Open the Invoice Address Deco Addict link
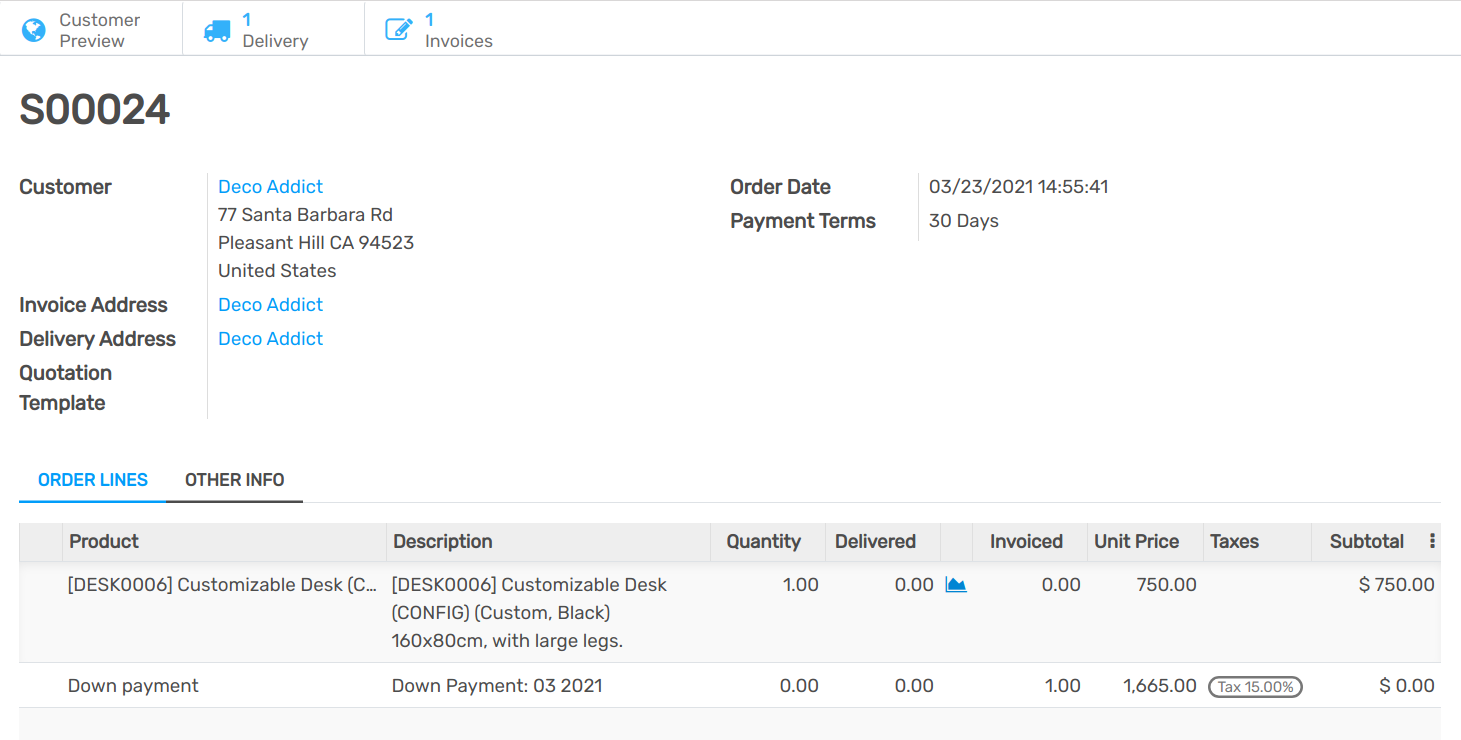The height and width of the screenshot is (740, 1461). tap(270, 304)
